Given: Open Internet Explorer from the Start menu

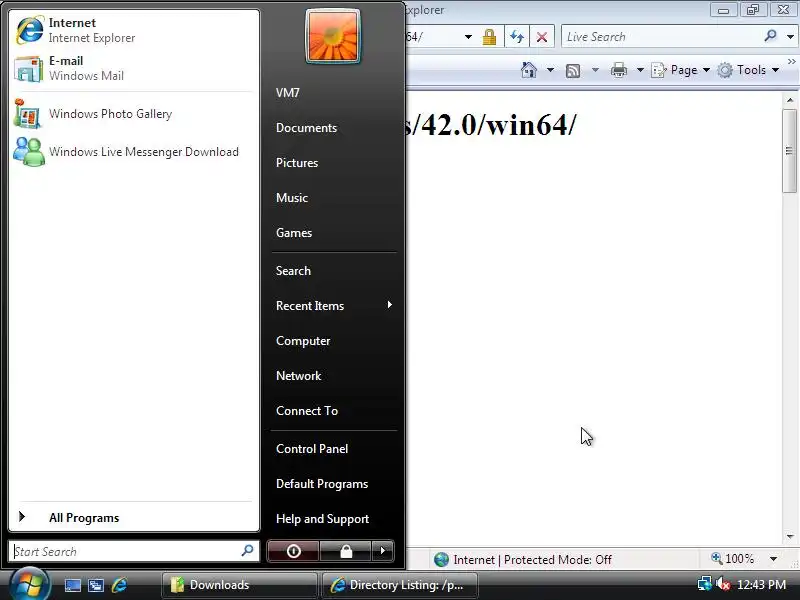Looking at the screenshot, I should [134, 30].
